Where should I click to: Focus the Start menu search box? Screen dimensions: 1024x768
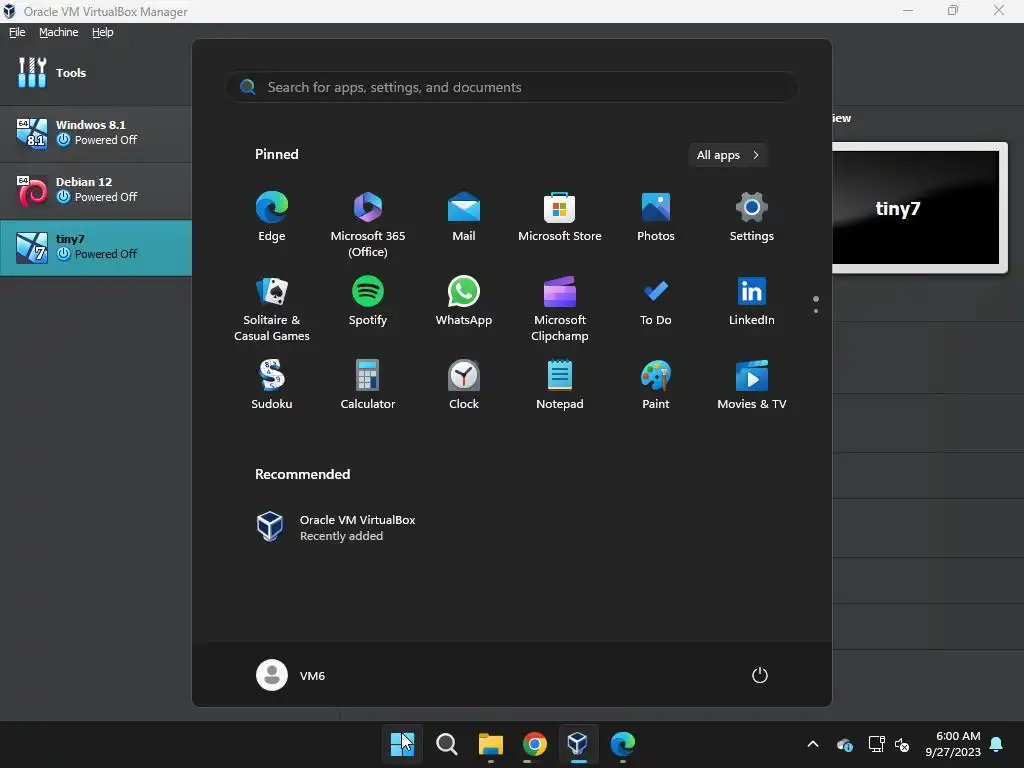point(511,87)
